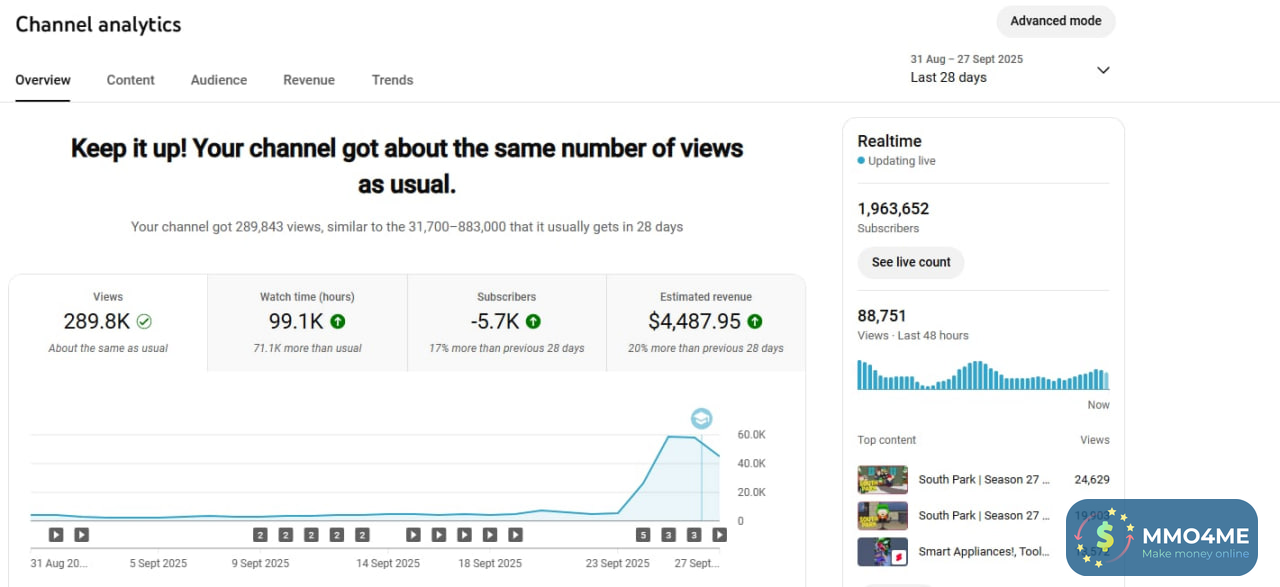Screen dimensions: 1280x587
Task: Click the 'Now' label under realtime chart
Action: 1099,405
